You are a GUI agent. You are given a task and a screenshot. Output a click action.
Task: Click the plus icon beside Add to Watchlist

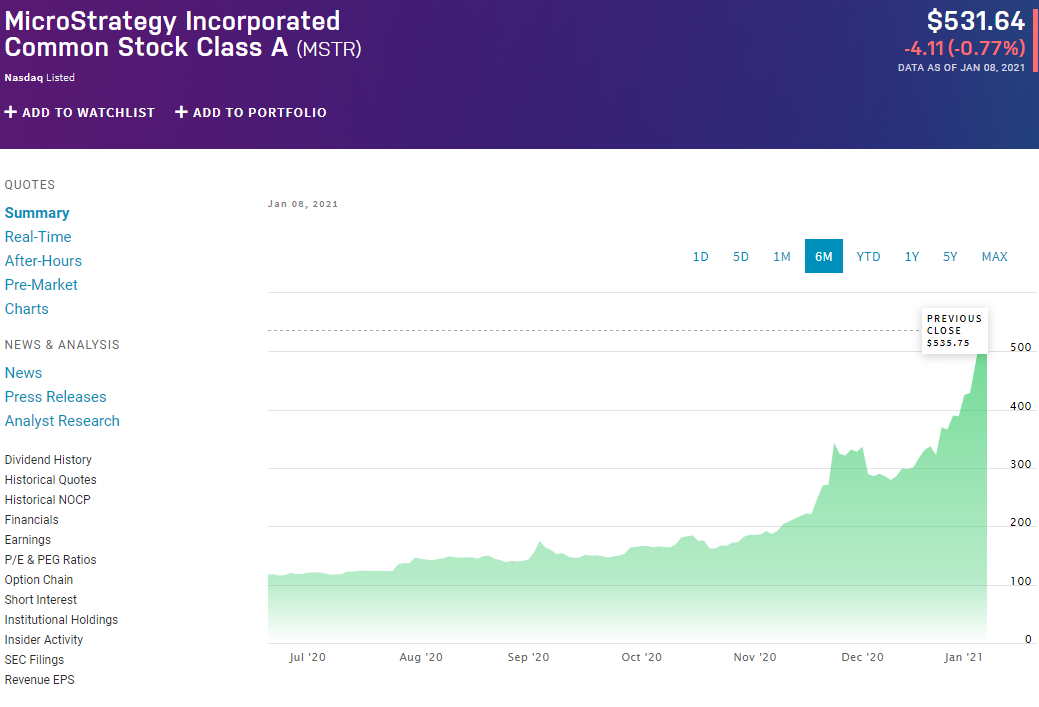11,112
